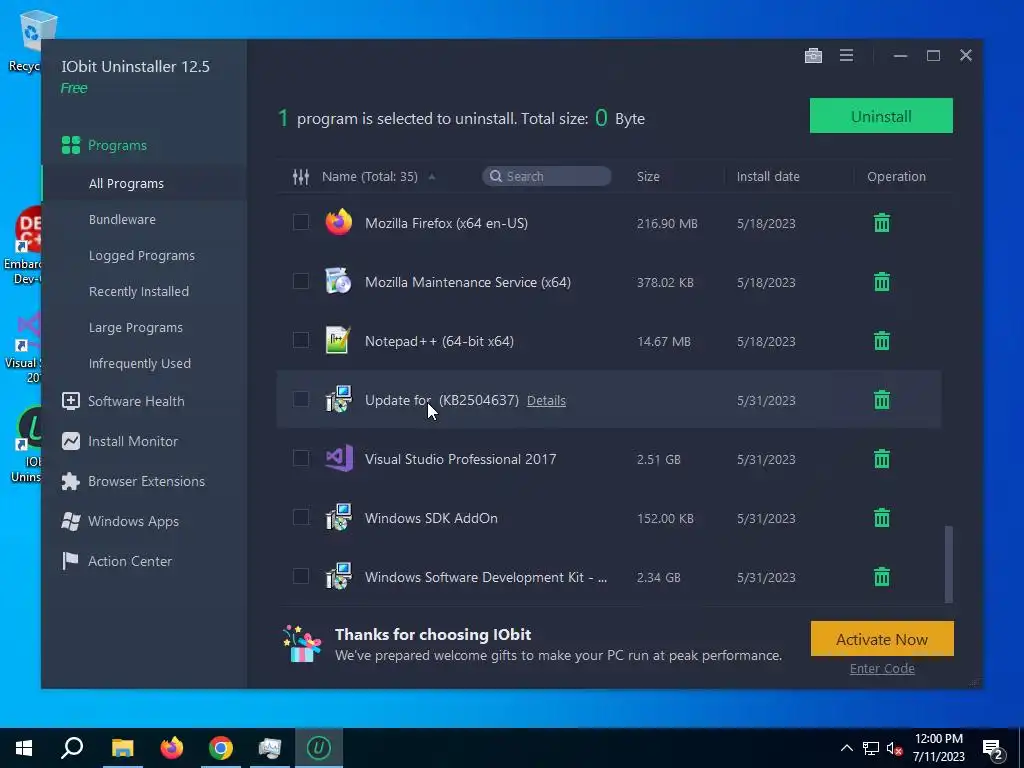Click the Notepad++ program icon

click(x=338, y=340)
